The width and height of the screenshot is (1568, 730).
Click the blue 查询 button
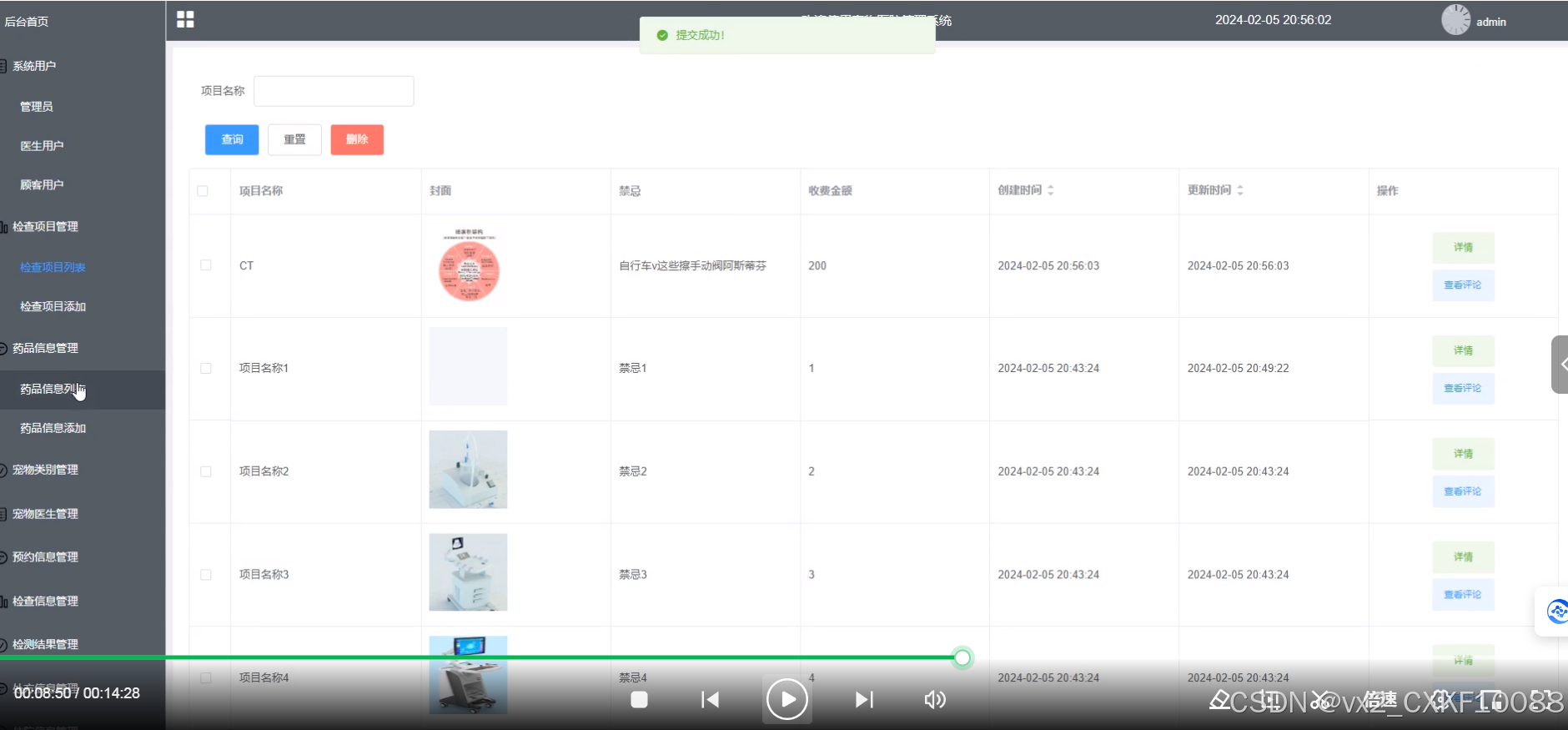[232, 139]
